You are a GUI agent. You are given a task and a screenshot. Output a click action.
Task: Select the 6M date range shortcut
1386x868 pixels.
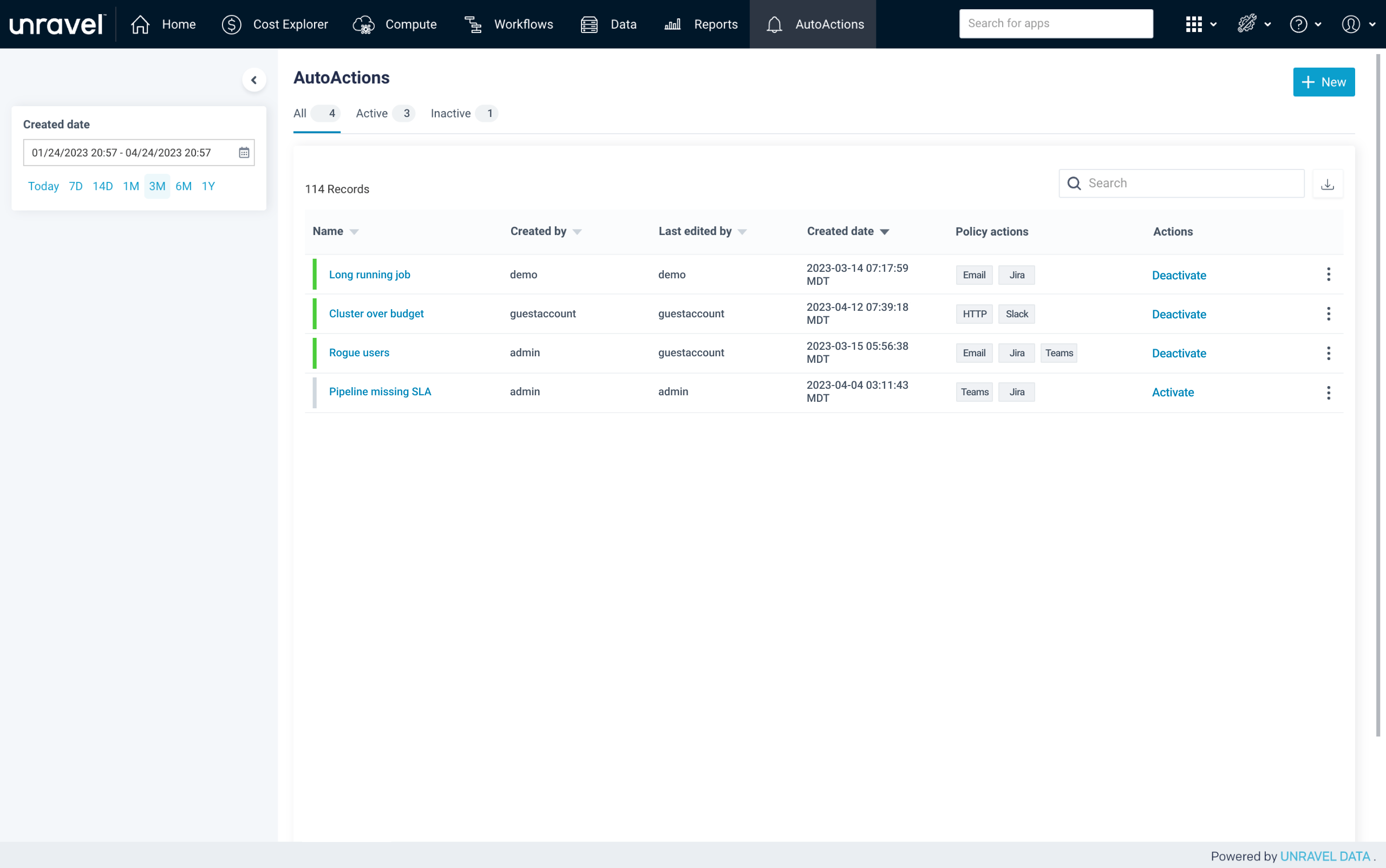(x=183, y=186)
